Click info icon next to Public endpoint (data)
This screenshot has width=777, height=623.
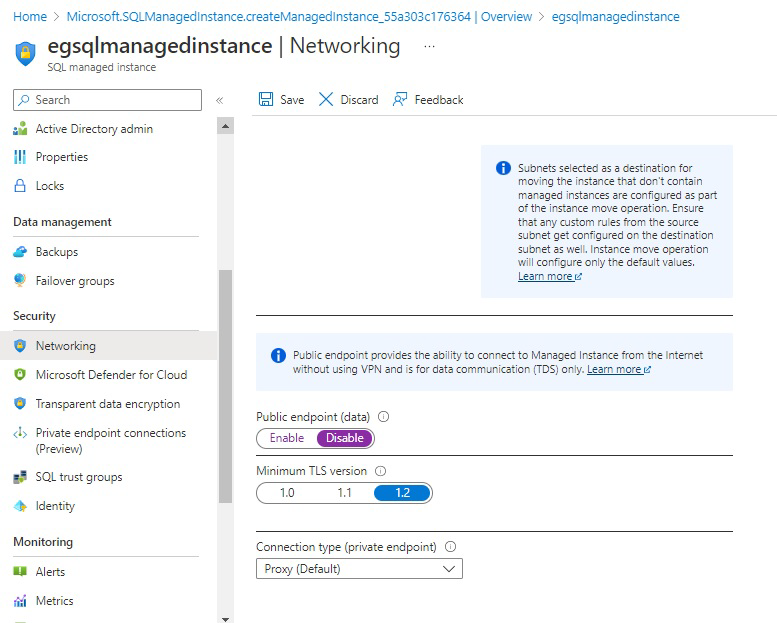(x=384, y=417)
